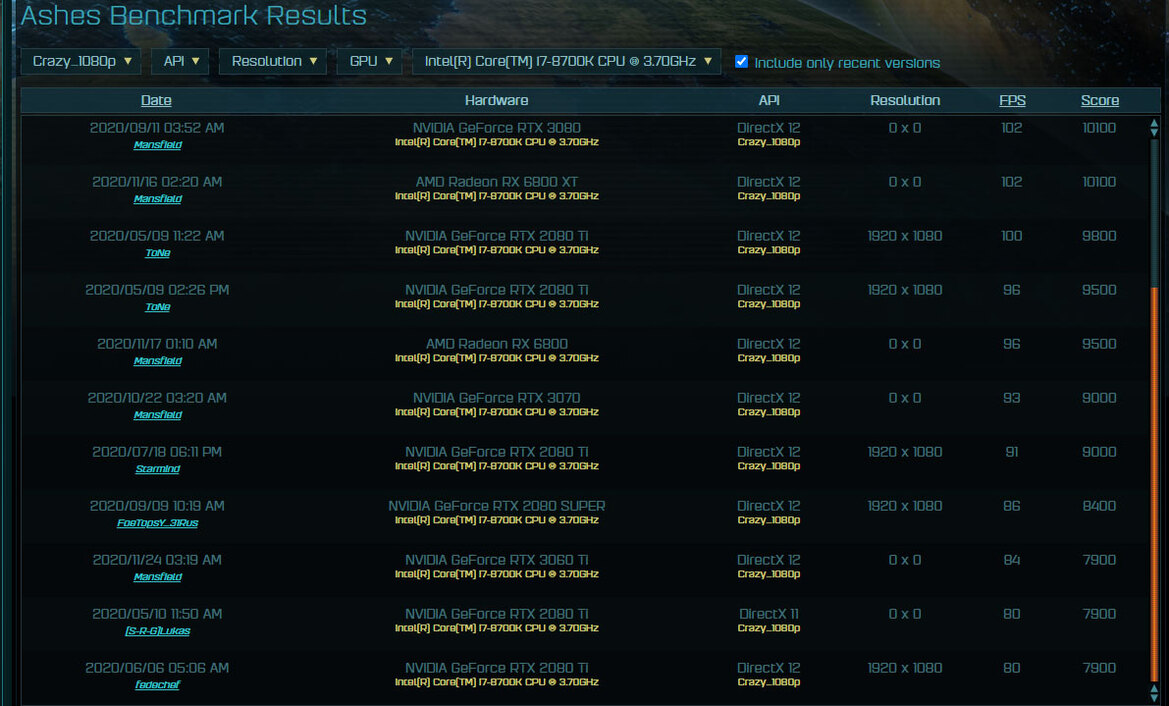Click the Hardware column header

click(497, 100)
